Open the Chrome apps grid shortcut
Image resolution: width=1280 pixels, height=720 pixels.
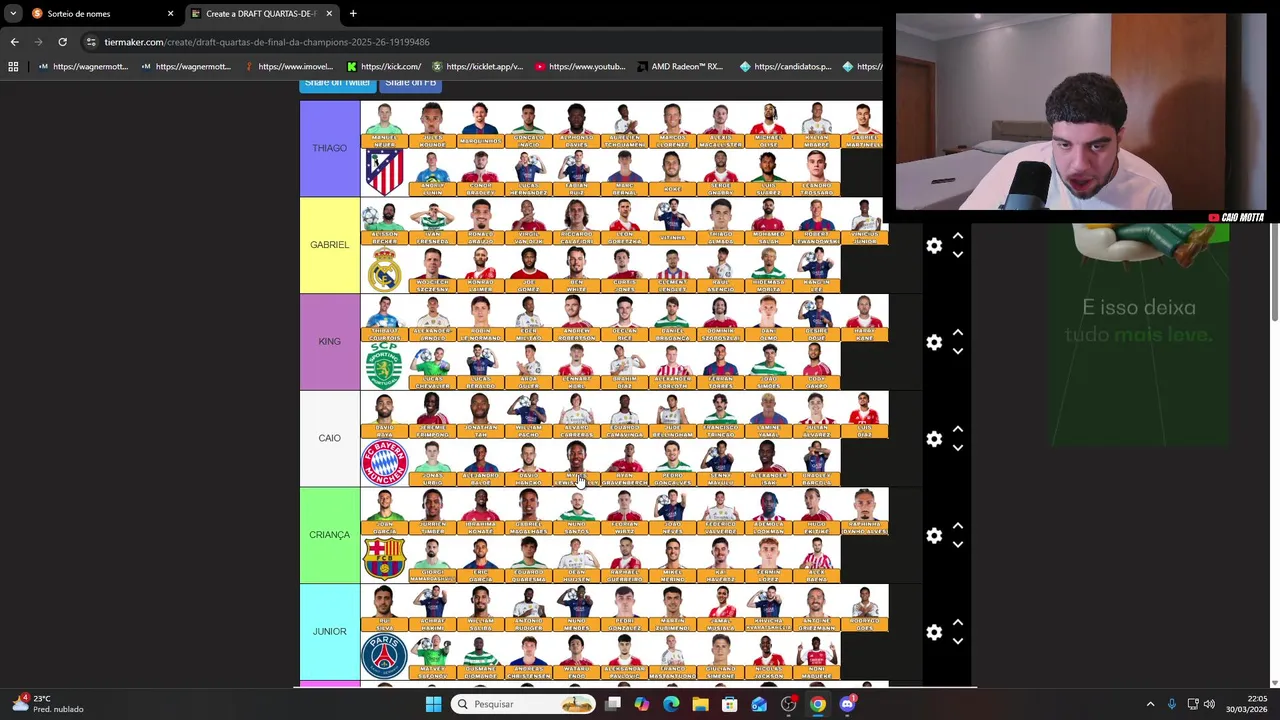[13, 67]
